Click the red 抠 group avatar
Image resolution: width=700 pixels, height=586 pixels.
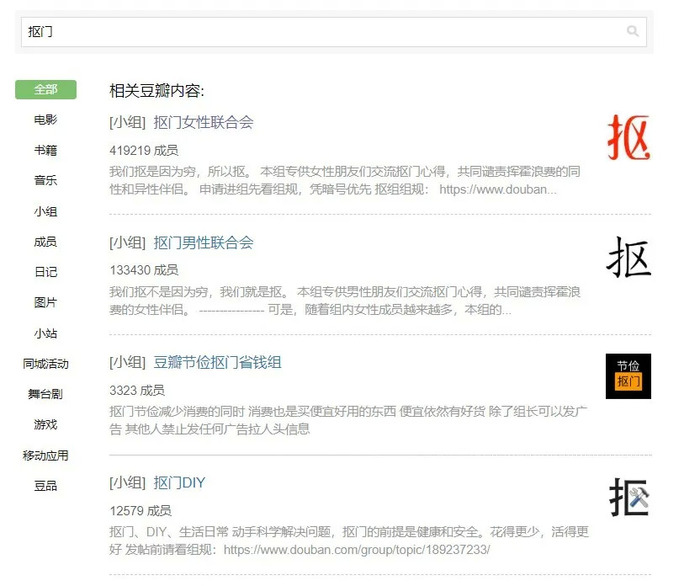click(x=629, y=137)
